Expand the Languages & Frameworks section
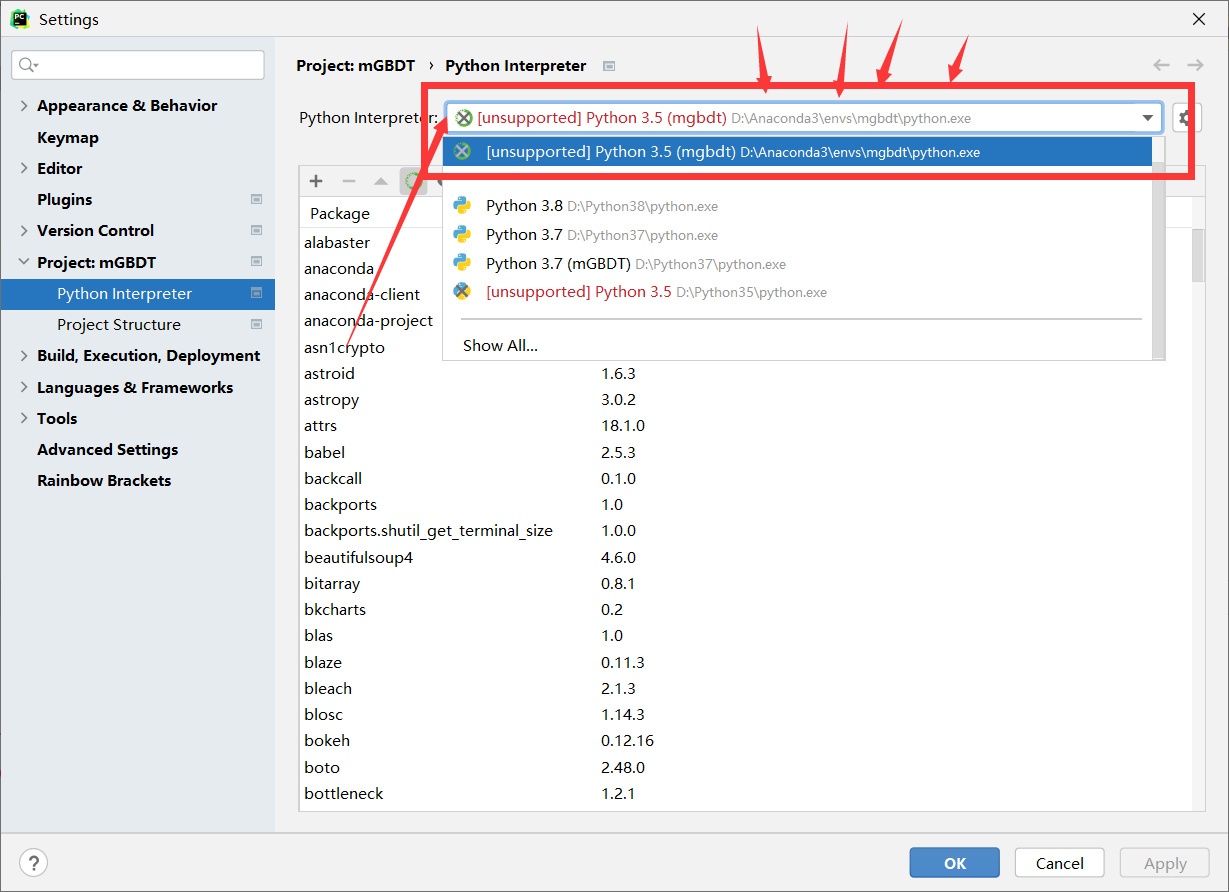 [24, 387]
